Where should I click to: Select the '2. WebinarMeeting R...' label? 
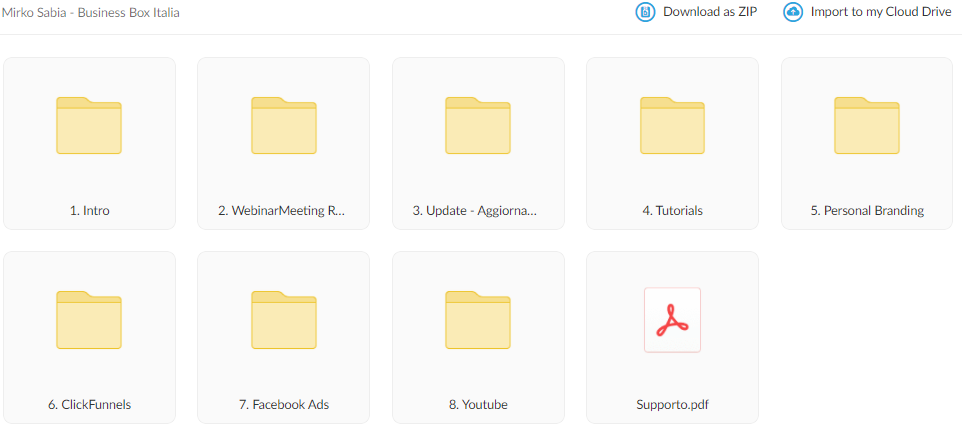(282, 211)
